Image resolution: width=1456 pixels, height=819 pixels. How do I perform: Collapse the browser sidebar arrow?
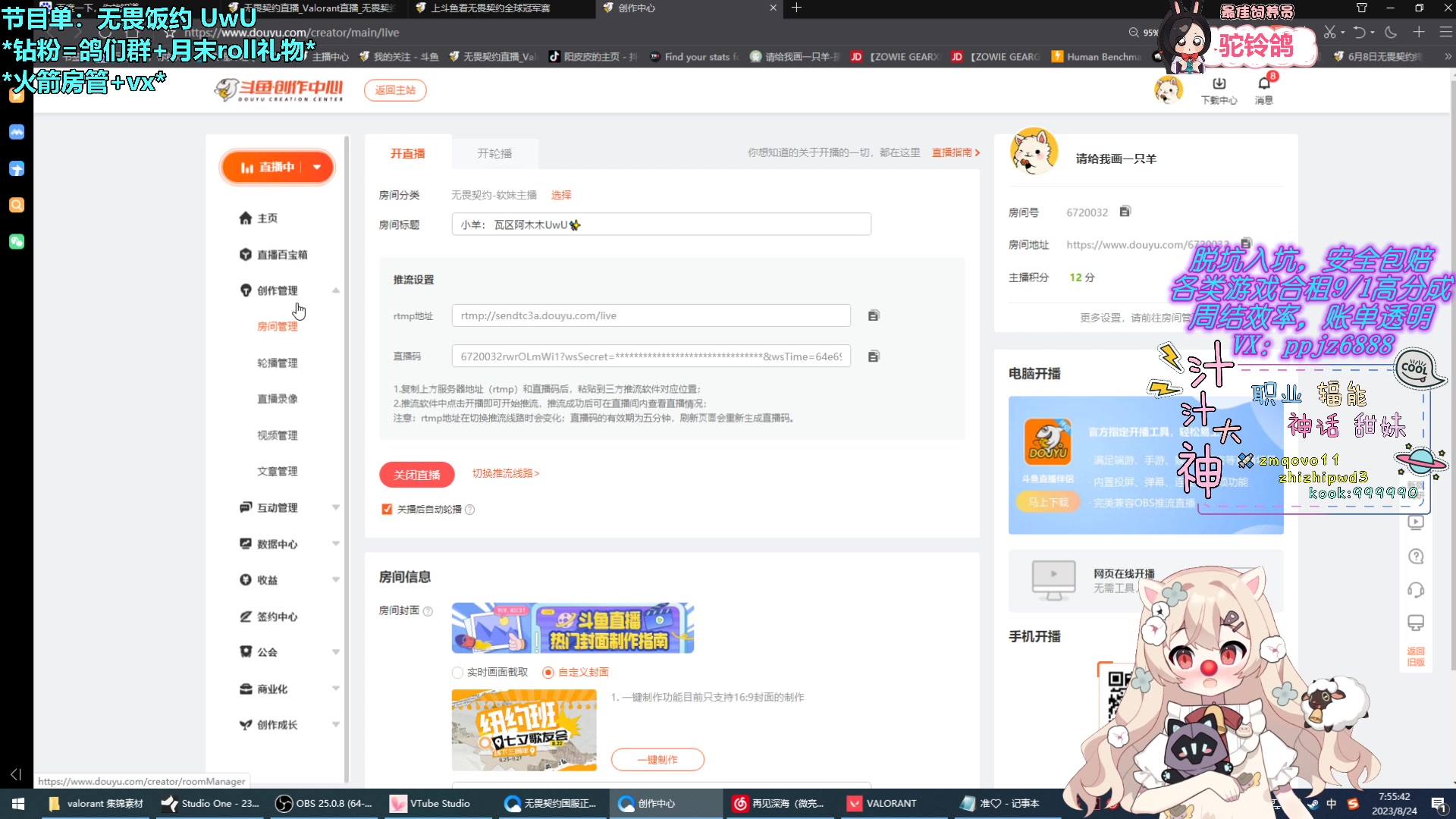[x=16, y=774]
